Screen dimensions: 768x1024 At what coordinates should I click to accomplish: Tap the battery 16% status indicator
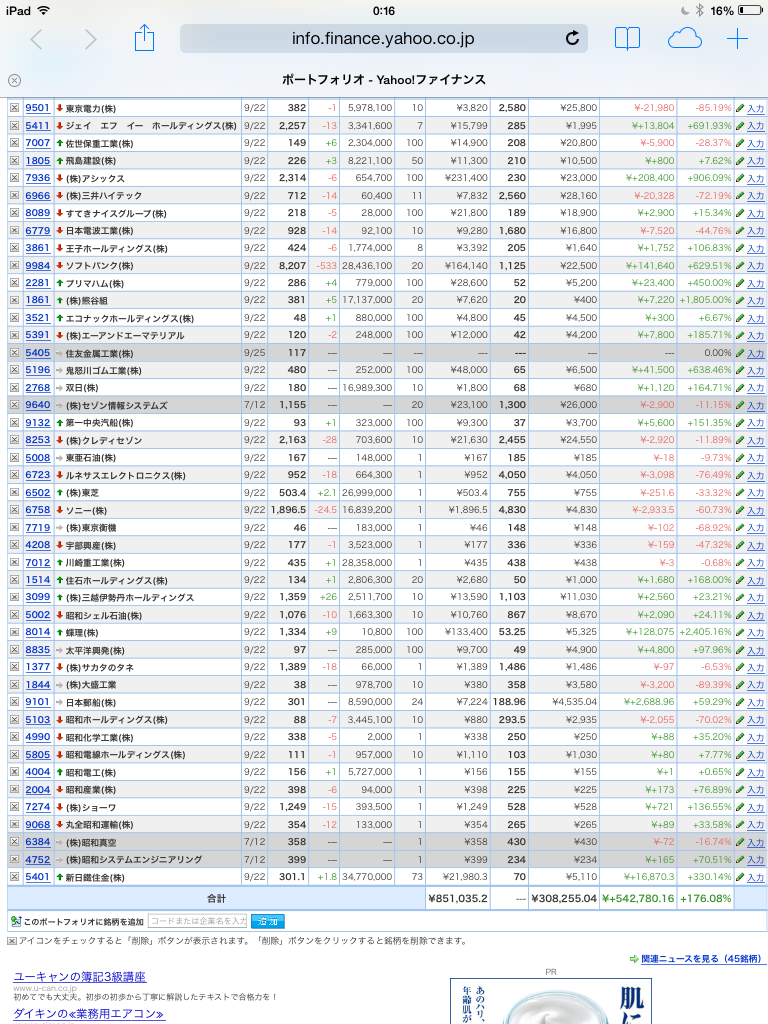[x=736, y=10]
